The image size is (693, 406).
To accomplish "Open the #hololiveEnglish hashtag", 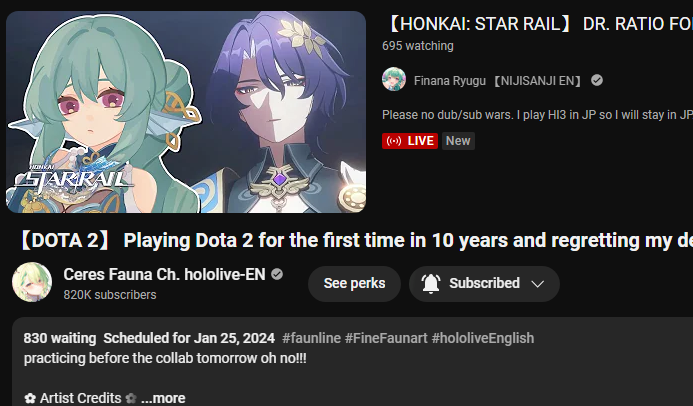I will click(x=483, y=338).
